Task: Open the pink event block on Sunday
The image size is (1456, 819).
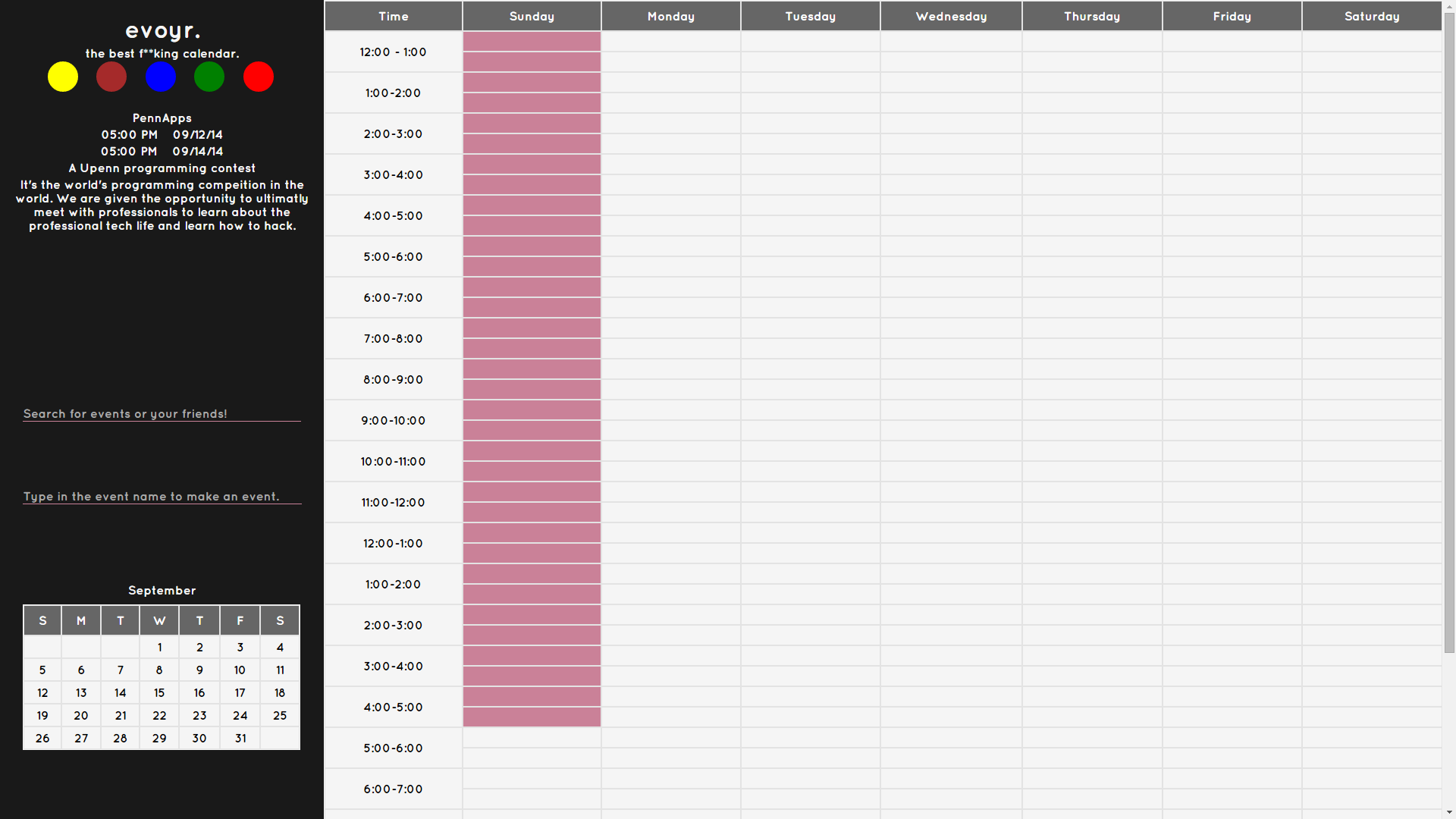Action: (532, 379)
